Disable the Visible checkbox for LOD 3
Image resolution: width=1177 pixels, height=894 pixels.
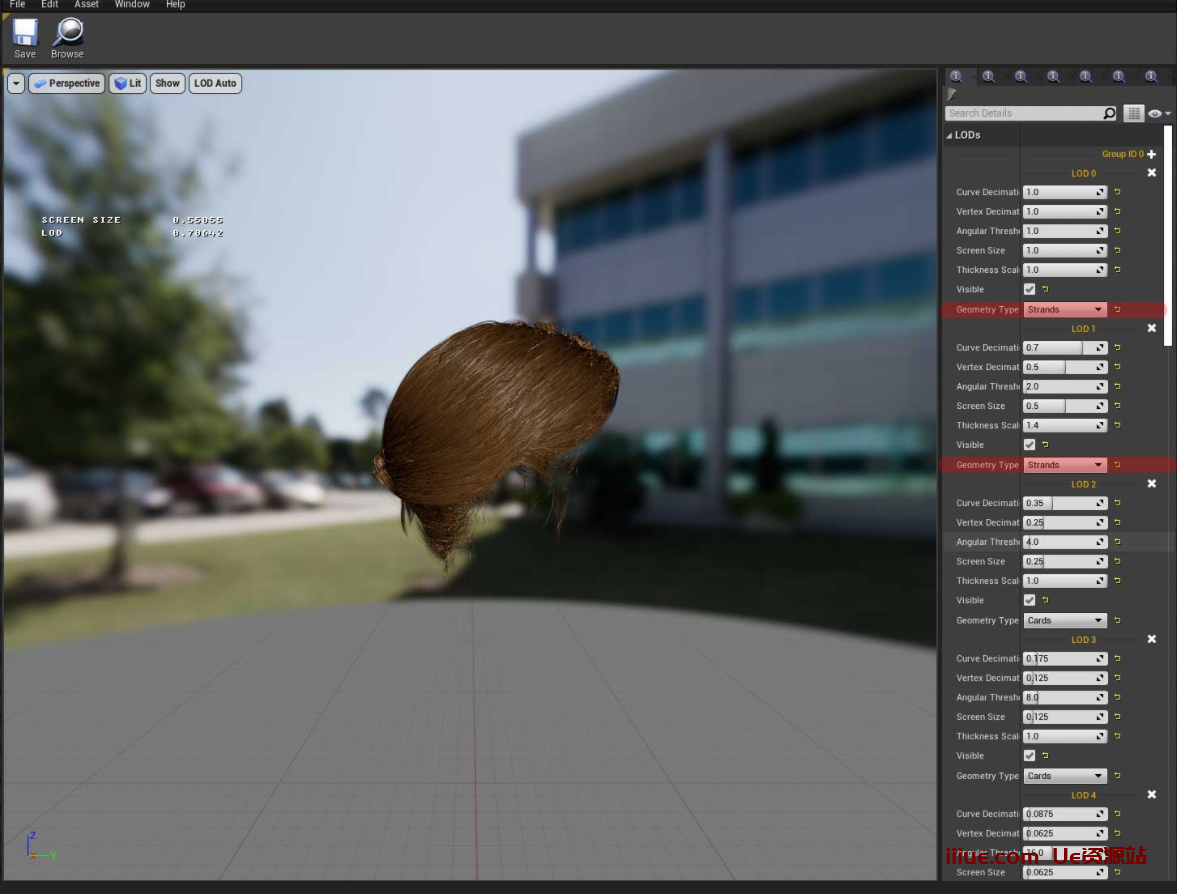pyautogui.click(x=1029, y=756)
